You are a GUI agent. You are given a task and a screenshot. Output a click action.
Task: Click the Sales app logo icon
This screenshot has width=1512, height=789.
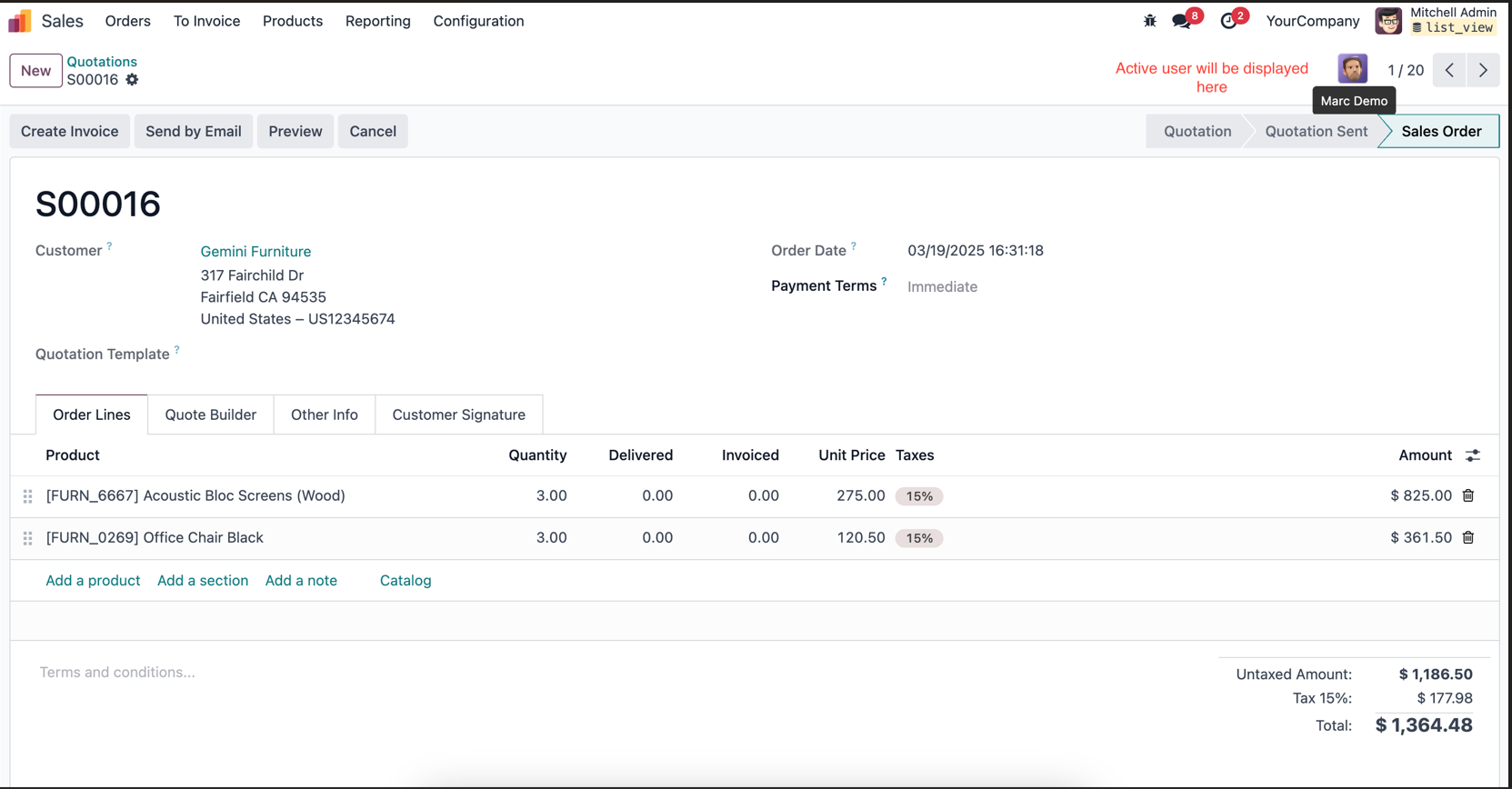click(20, 21)
